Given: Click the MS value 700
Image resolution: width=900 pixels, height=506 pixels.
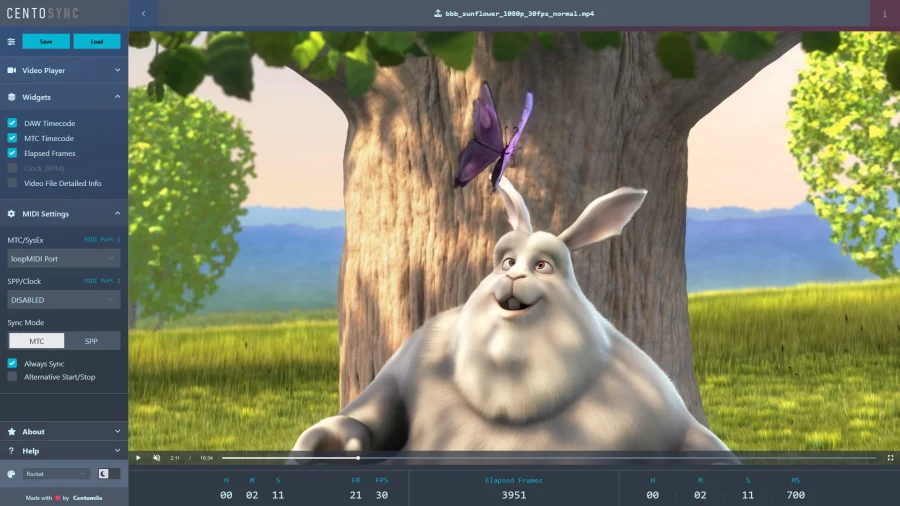Looking at the screenshot, I should [796, 495].
